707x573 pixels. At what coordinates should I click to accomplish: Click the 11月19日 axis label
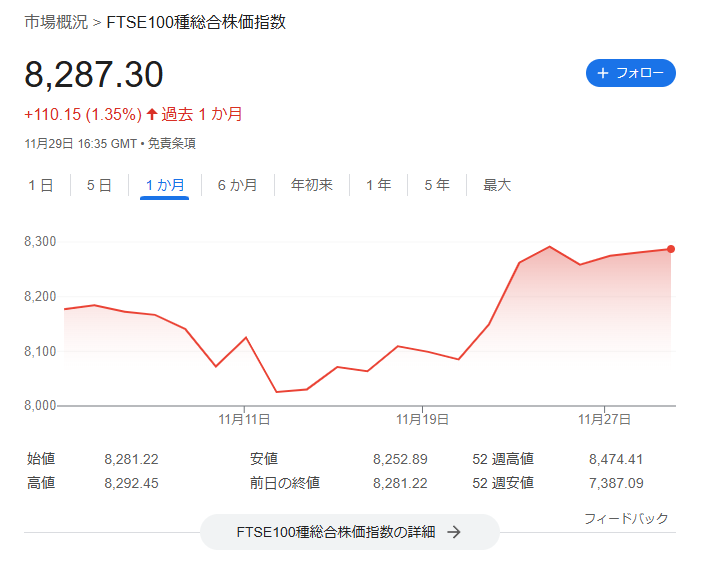tap(422, 420)
